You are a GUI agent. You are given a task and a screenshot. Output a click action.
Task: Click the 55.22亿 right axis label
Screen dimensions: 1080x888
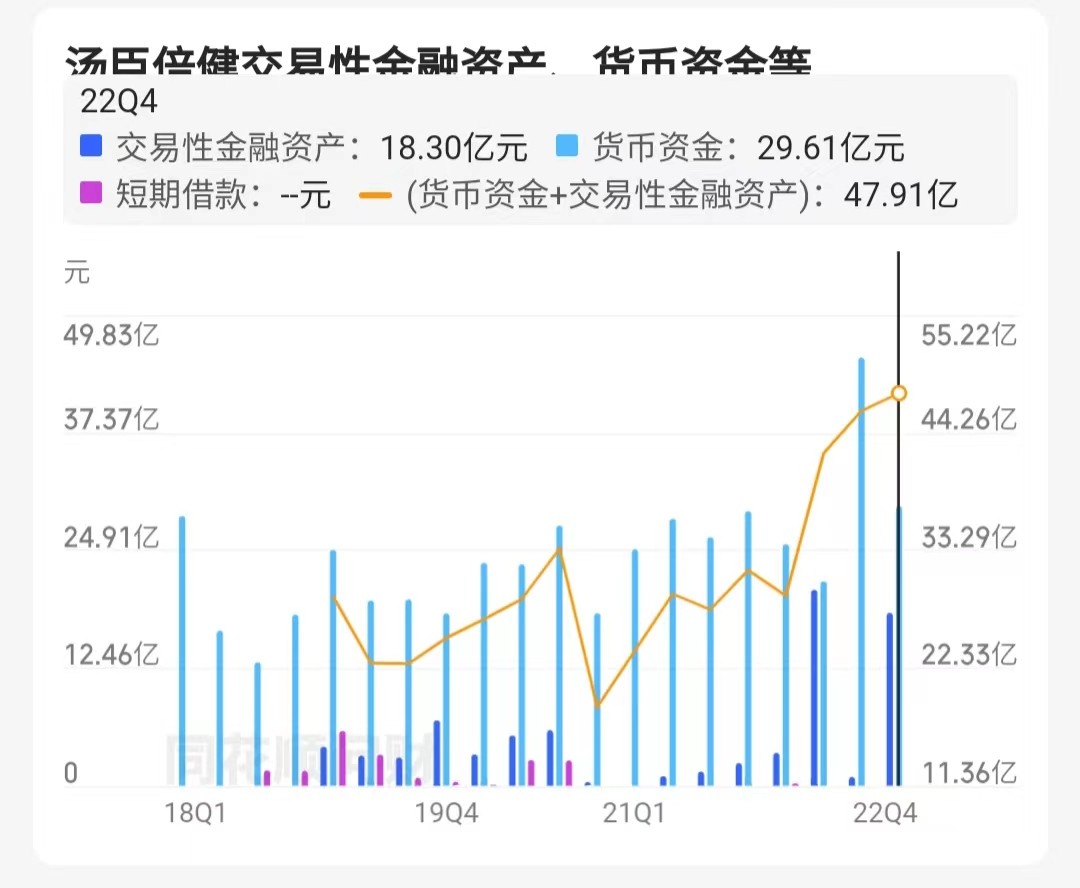[967, 336]
